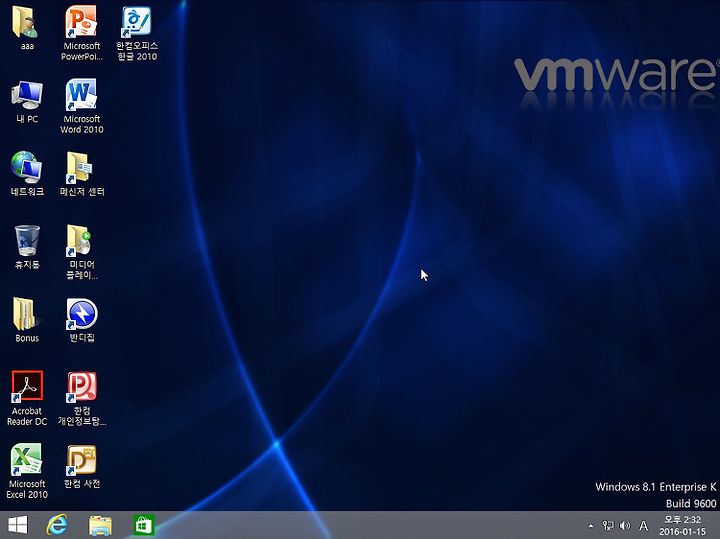Select the aaa user folder icon
This screenshot has height=539, width=720.
27,28
